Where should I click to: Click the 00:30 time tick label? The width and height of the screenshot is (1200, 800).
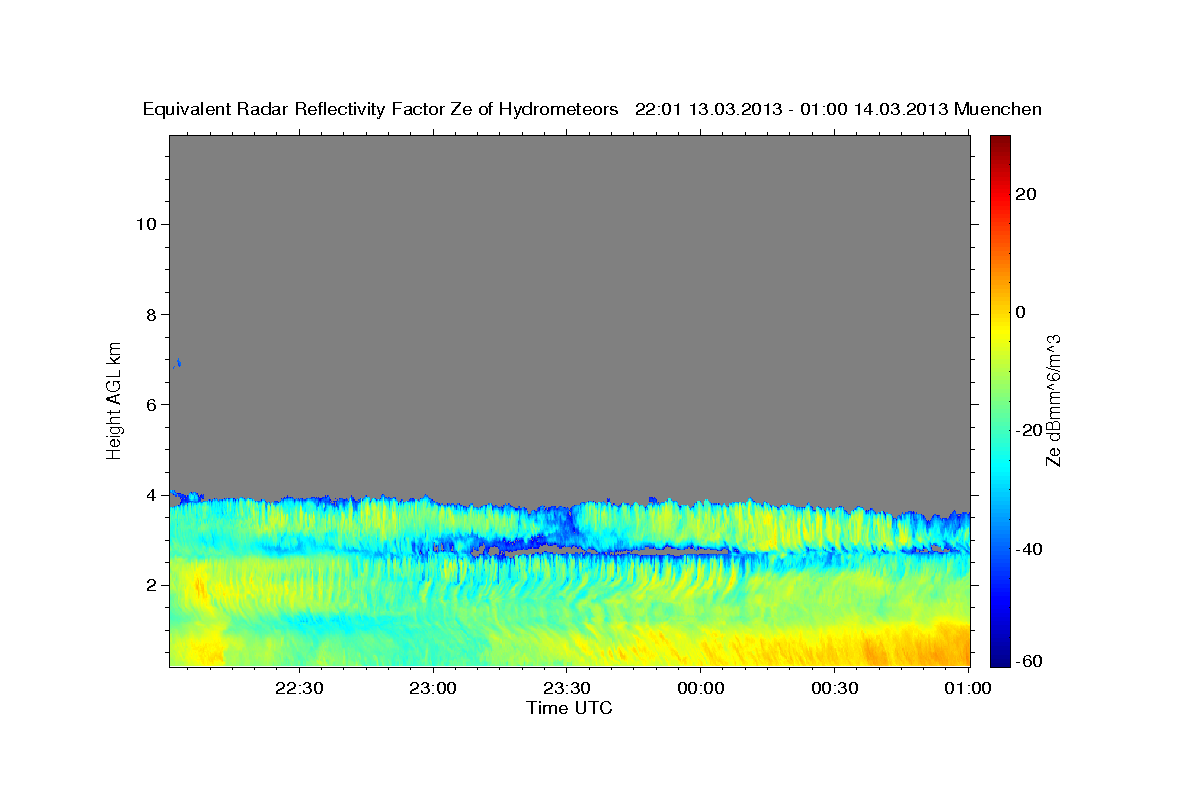pos(834,688)
